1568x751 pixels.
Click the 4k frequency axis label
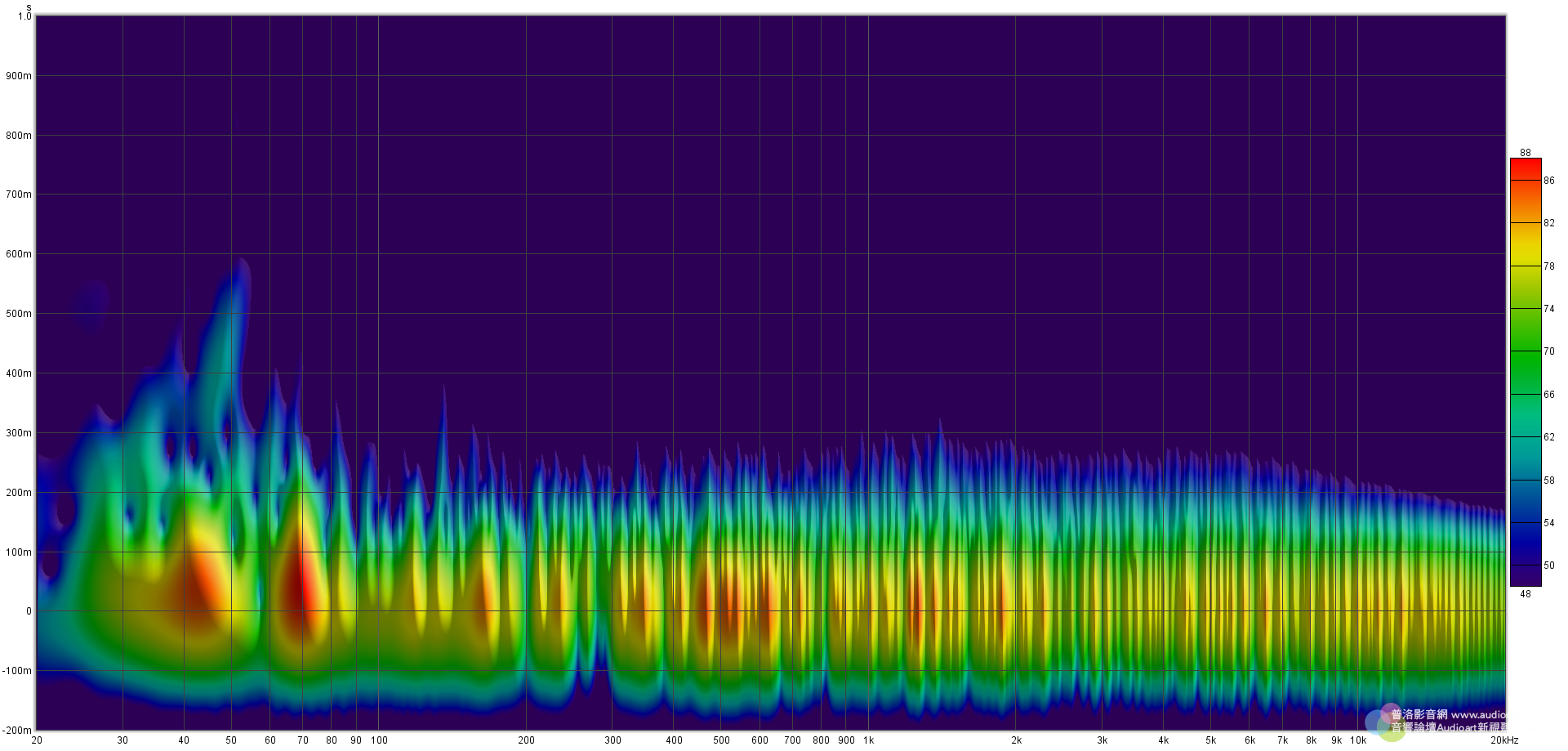tap(1164, 740)
